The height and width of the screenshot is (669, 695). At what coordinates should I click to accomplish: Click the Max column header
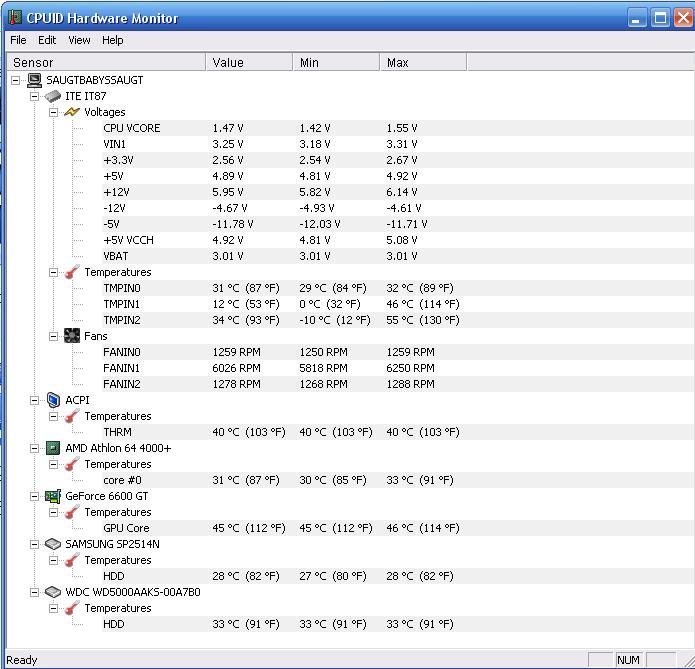point(423,62)
